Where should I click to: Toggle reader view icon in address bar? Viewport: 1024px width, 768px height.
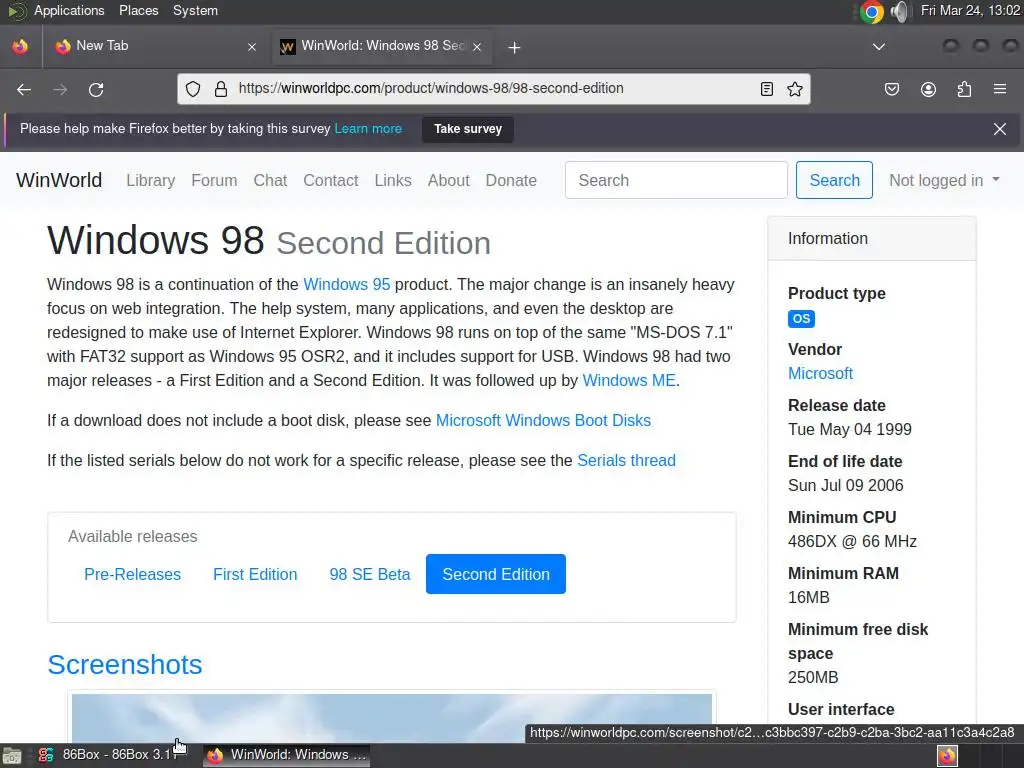[767, 89]
